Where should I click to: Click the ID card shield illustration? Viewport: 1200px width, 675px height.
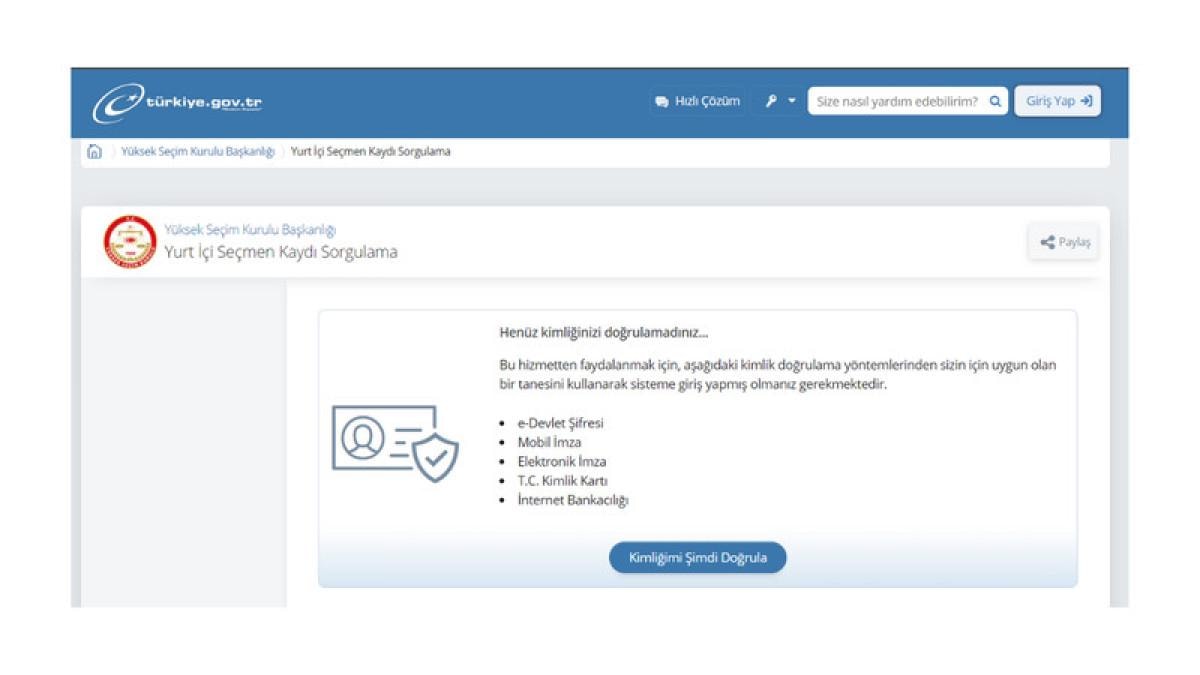395,443
